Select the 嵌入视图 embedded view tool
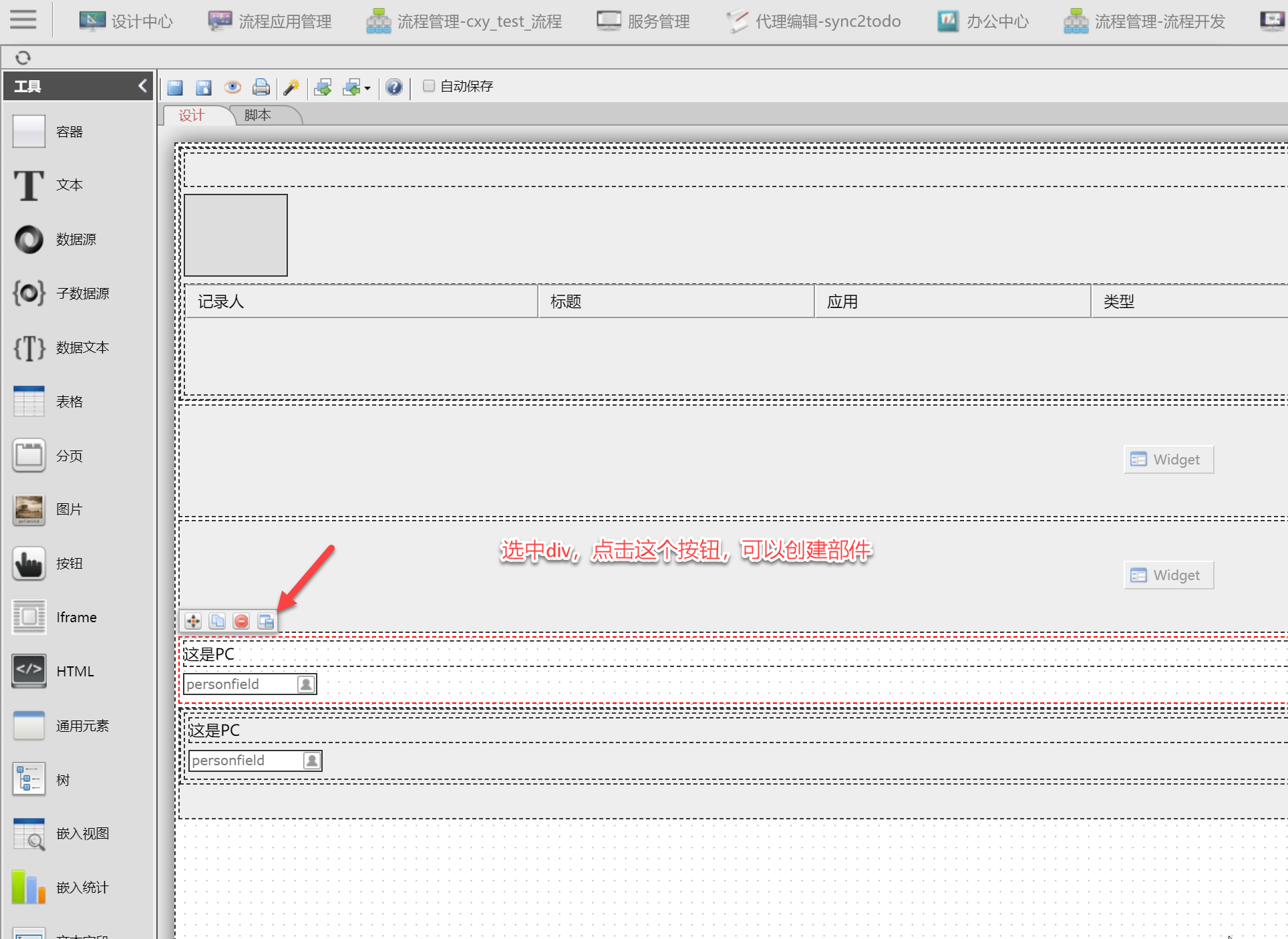The height and width of the screenshot is (939, 1288). click(61, 833)
